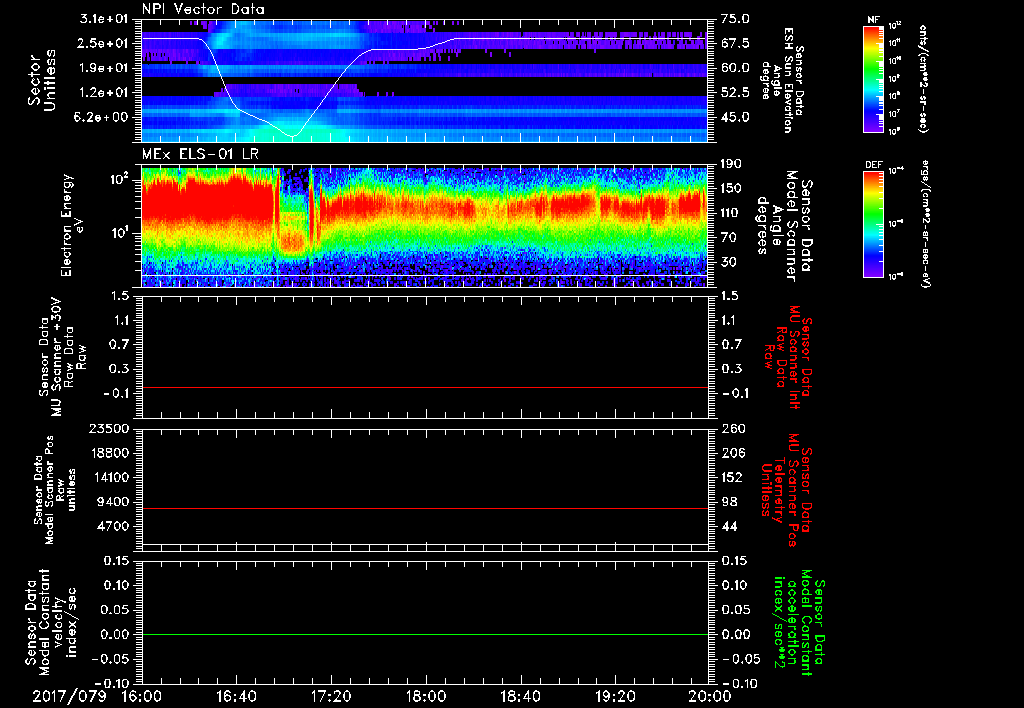Click the DEF color scale bar
The image size is (1024, 708).
[x=874, y=224]
